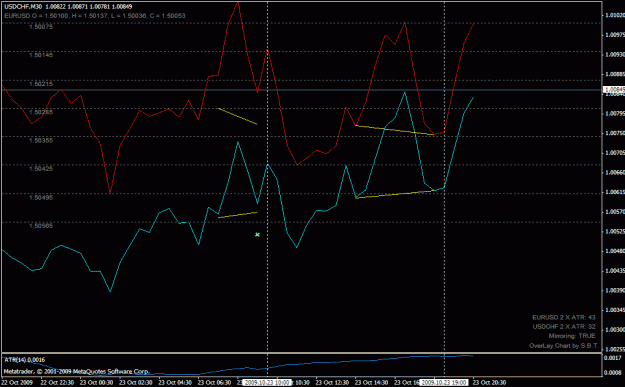Screen dimensions: 625x387
Task: Click the 0.0008 ATR scale value
Action: (614, 373)
